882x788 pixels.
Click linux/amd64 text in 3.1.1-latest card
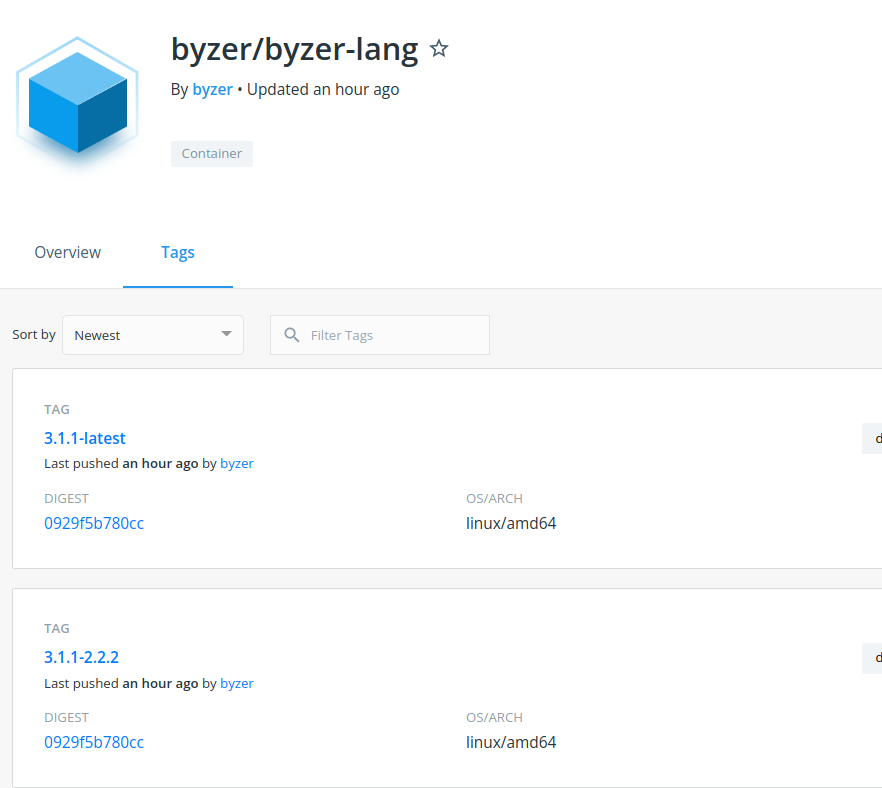[511, 523]
